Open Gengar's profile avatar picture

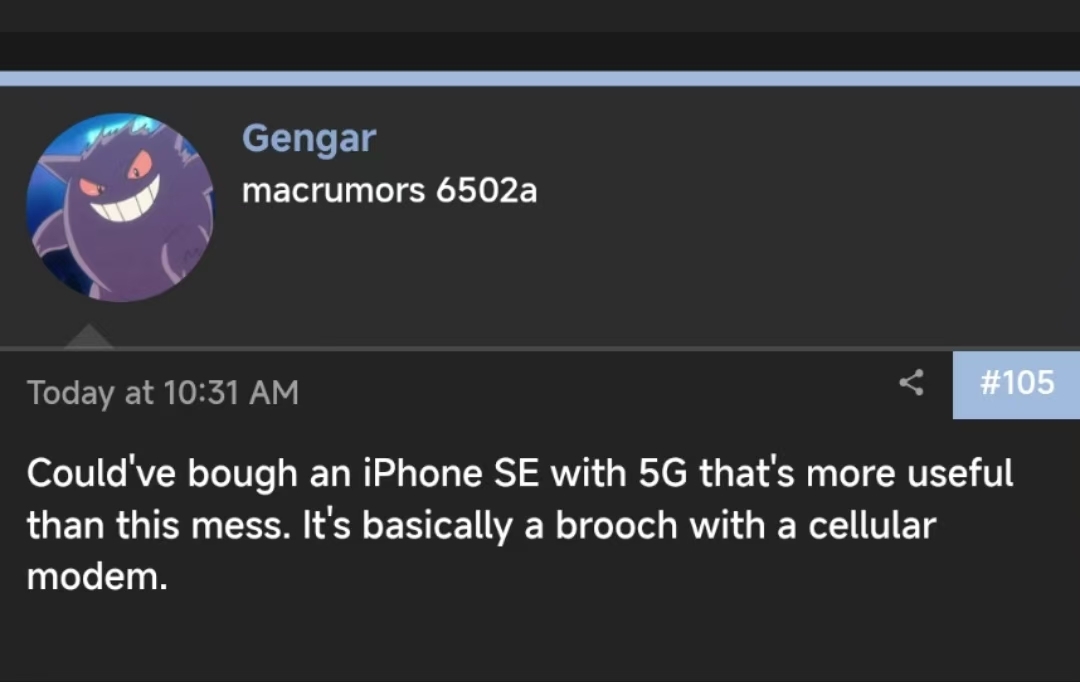[x=120, y=207]
